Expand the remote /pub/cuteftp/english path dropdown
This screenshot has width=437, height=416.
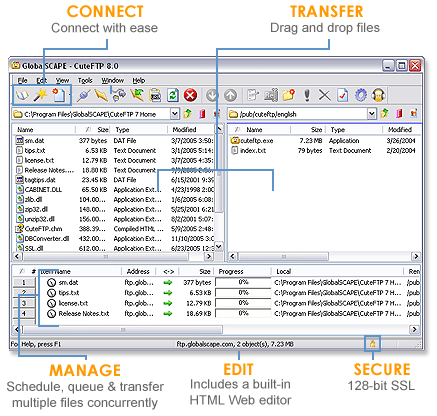coord(371,114)
